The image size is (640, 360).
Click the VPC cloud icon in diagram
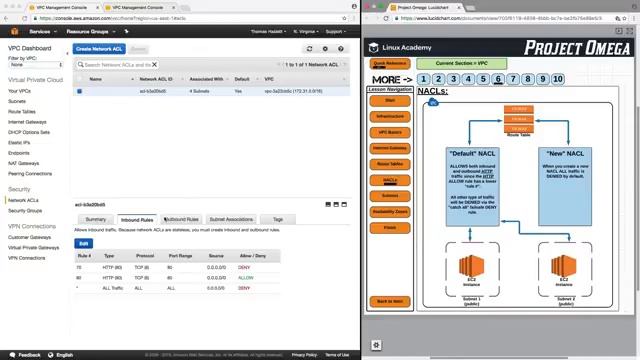433,102
